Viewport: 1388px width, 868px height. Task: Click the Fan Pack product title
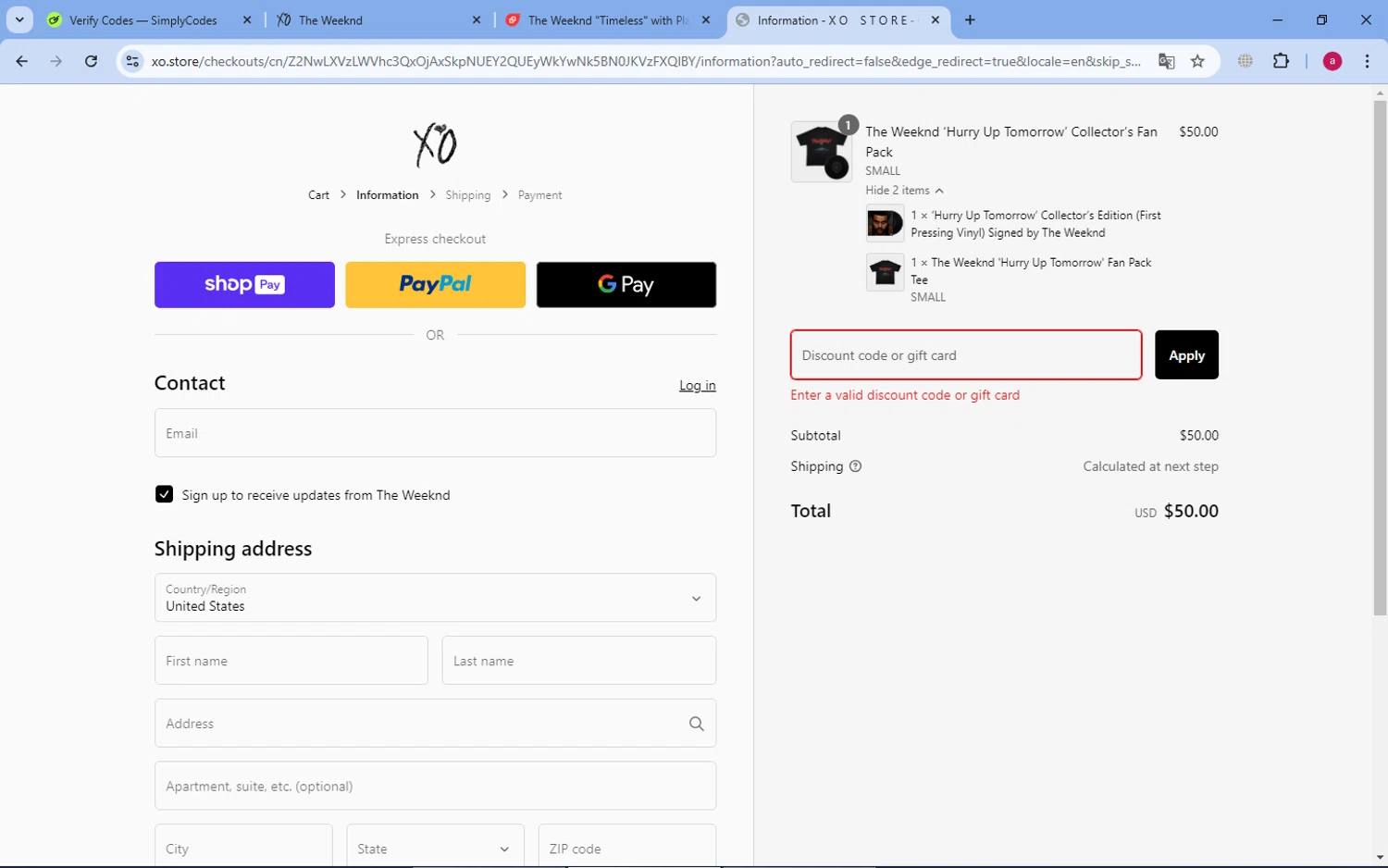[1011, 142]
